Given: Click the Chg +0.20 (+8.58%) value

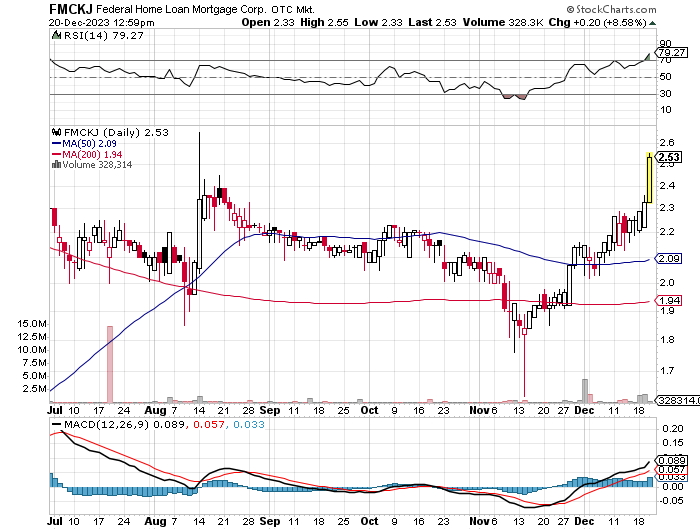Looking at the screenshot, I should click(597, 22).
